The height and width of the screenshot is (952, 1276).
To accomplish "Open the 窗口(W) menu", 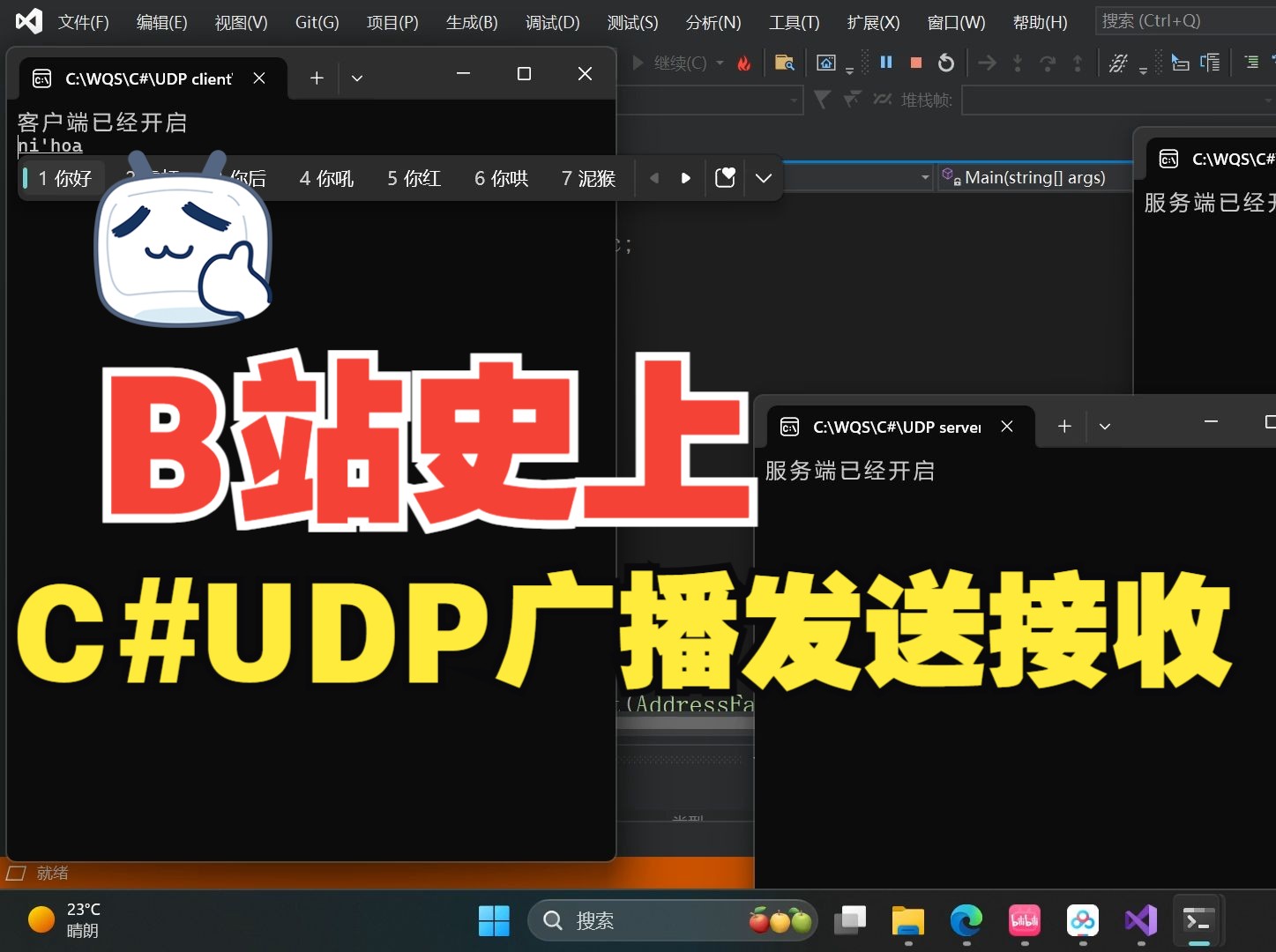I will click(x=956, y=22).
